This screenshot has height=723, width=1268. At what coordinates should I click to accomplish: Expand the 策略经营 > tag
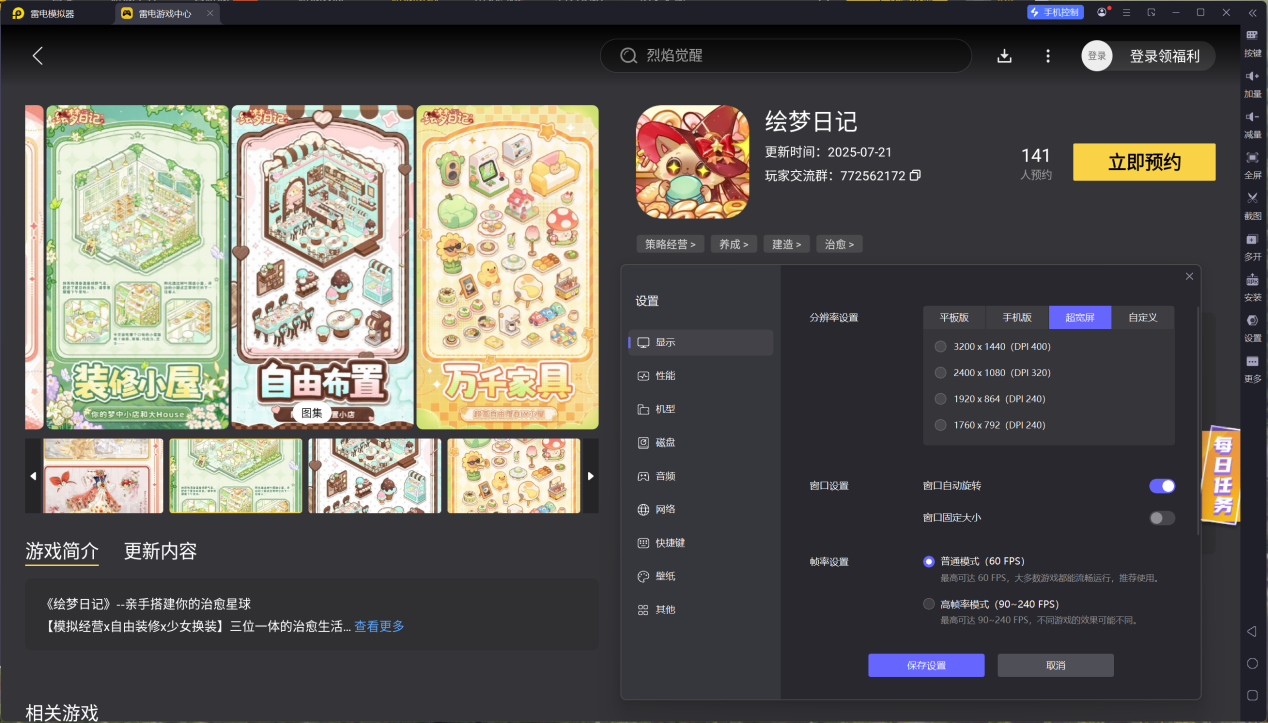(x=670, y=244)
